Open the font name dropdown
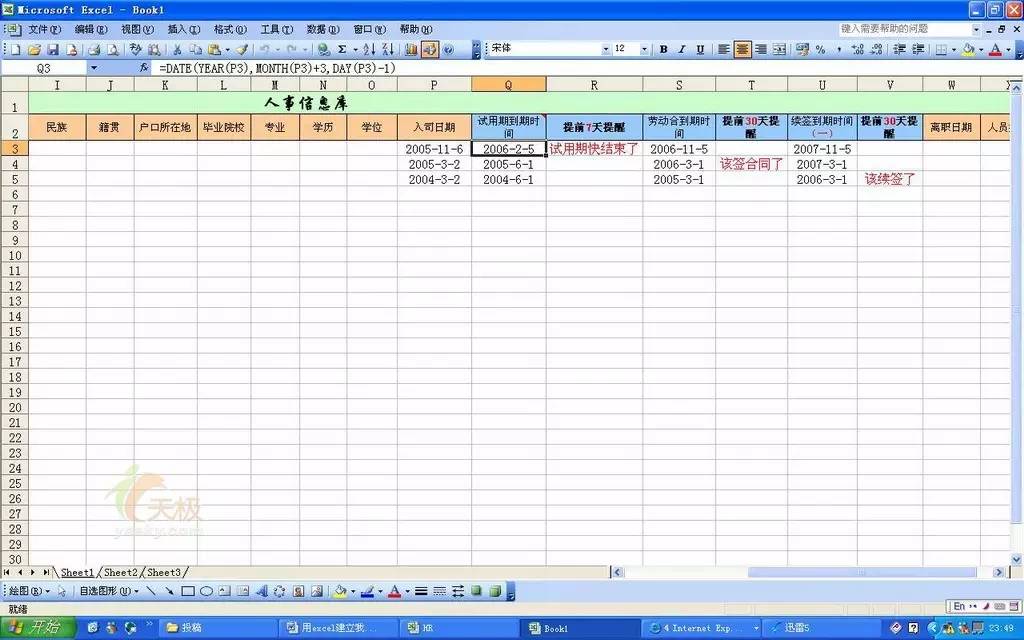 pyautogui.click(x=605, y=49)
